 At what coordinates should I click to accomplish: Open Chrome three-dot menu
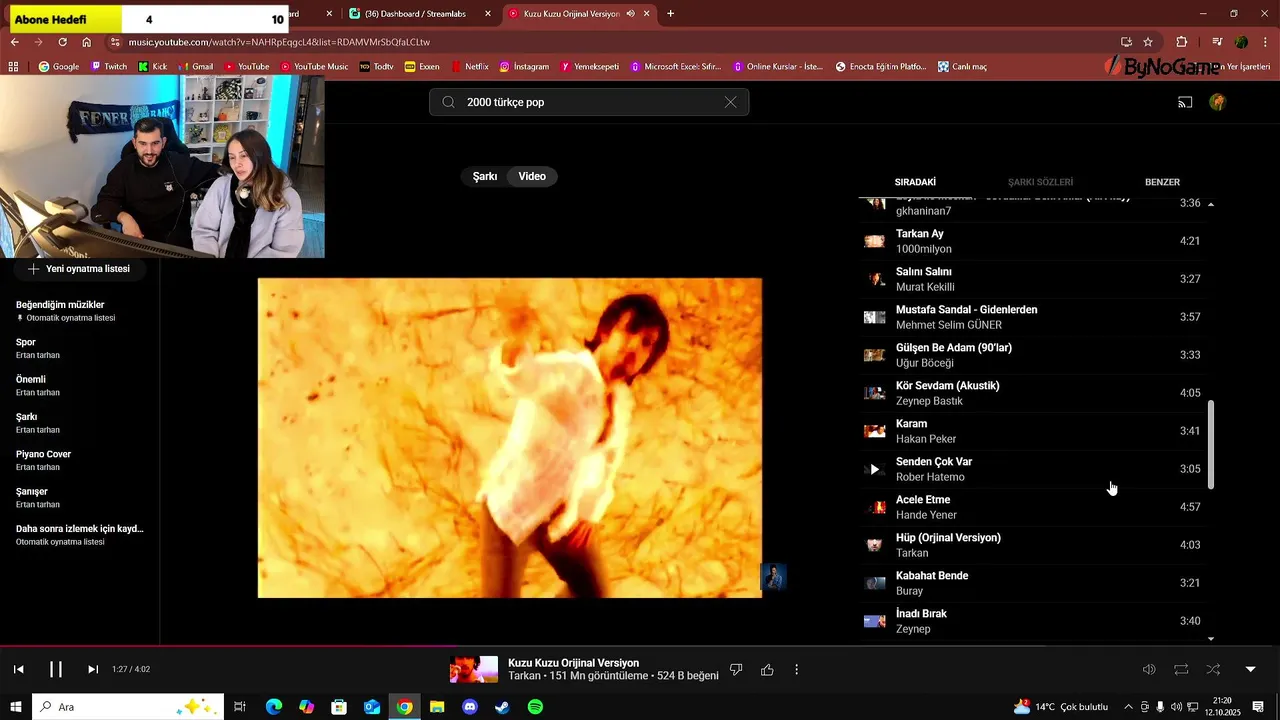[x=1265, y=42]
